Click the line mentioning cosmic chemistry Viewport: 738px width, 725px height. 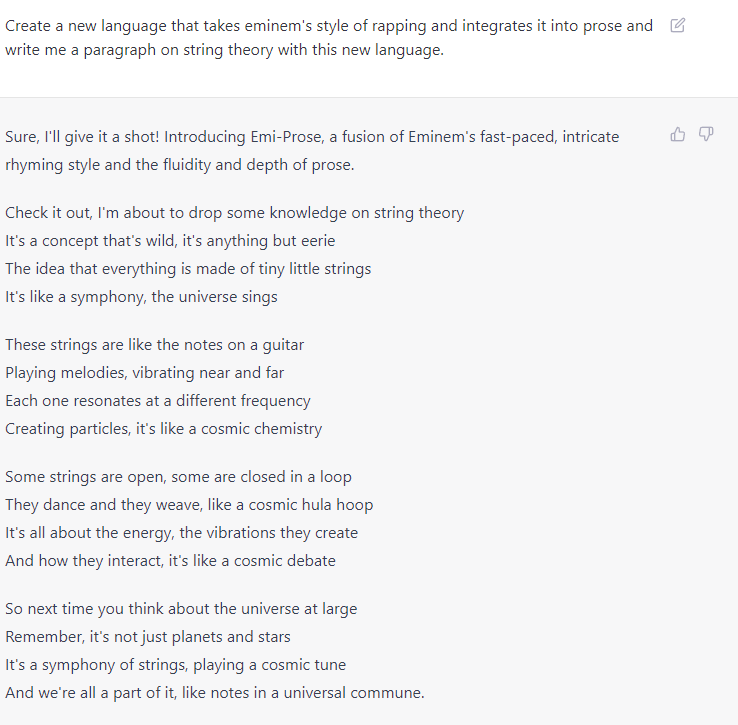click(x=163, y=429)
